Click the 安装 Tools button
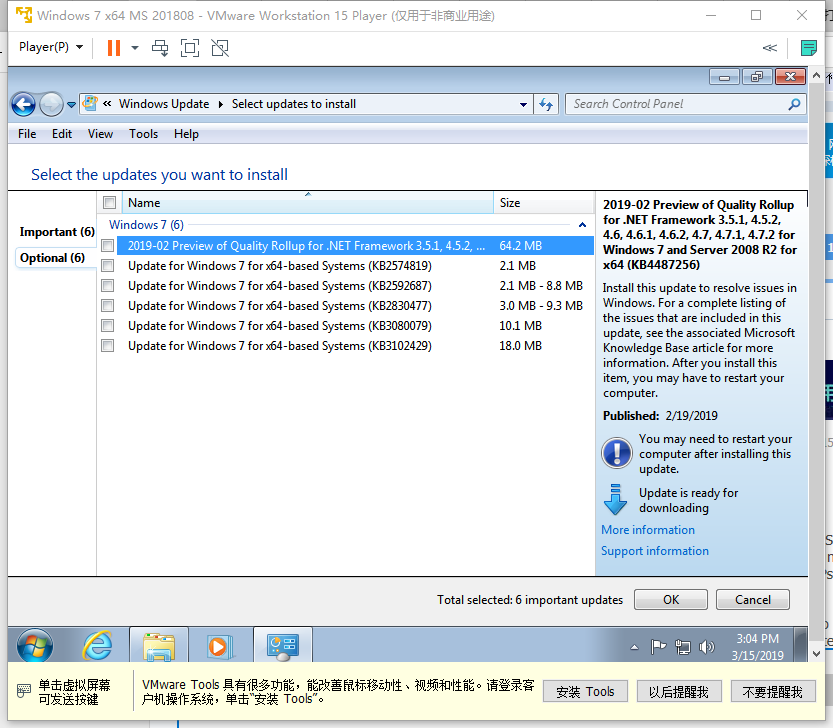The width and height of the screenshot is (833, 728). [x=585, y=691]
